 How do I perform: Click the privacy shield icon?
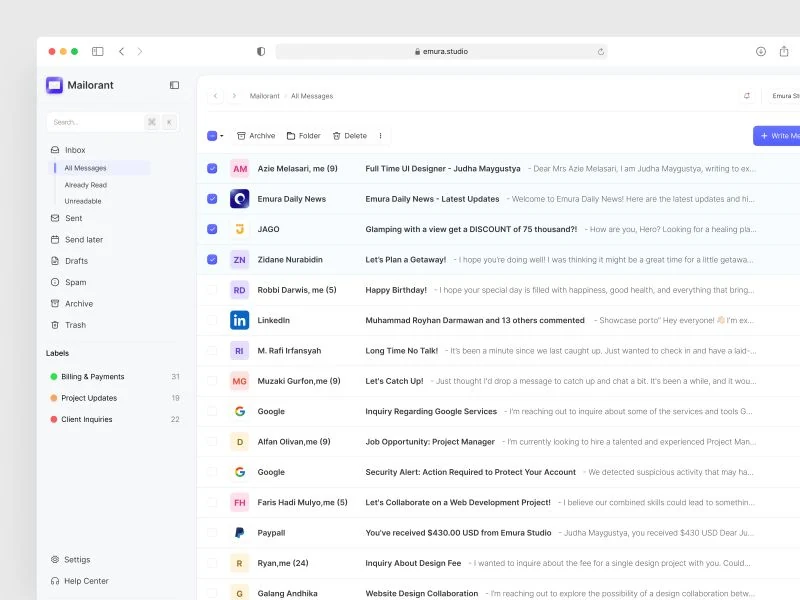[x=261, y=52]
